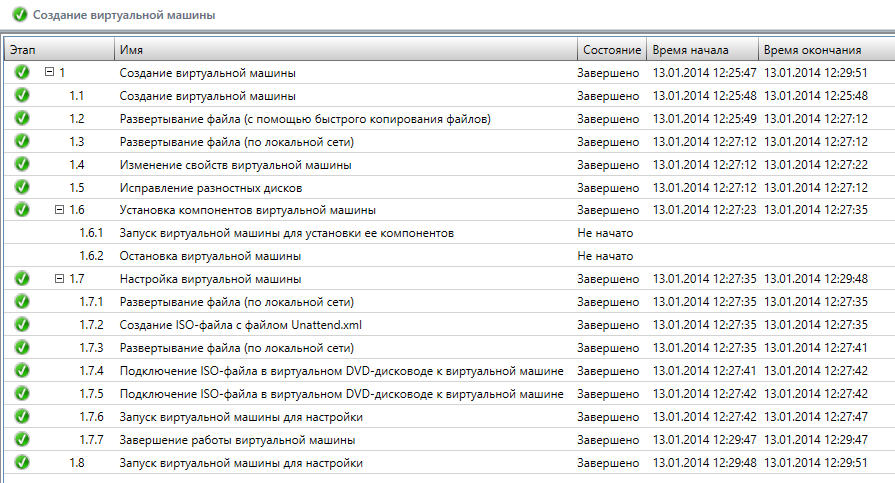
Task: Click the Время окончания column header
Action: tap(812, 50)
